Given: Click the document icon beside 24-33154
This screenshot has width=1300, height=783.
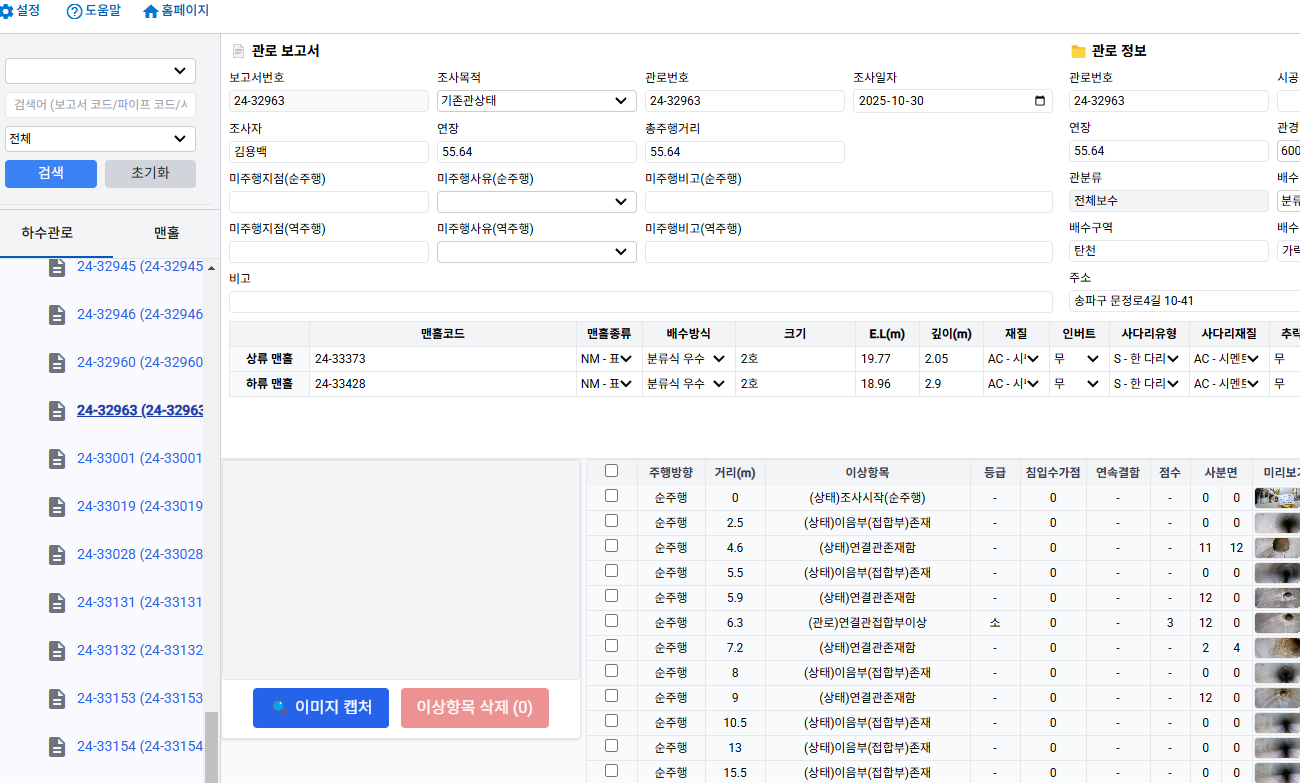Looking at the screenshot, I should click(x=58, y=746).
